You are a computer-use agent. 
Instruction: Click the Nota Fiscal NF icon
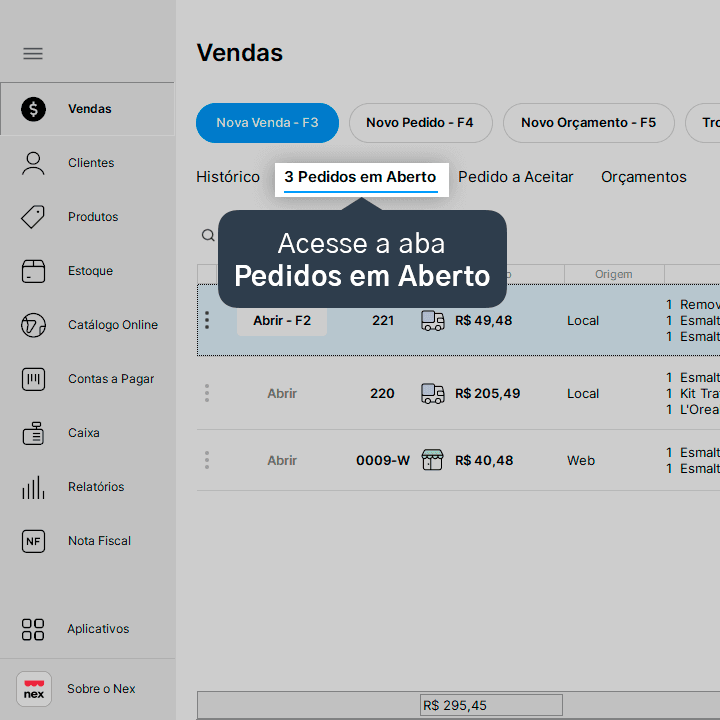point(34,541)
